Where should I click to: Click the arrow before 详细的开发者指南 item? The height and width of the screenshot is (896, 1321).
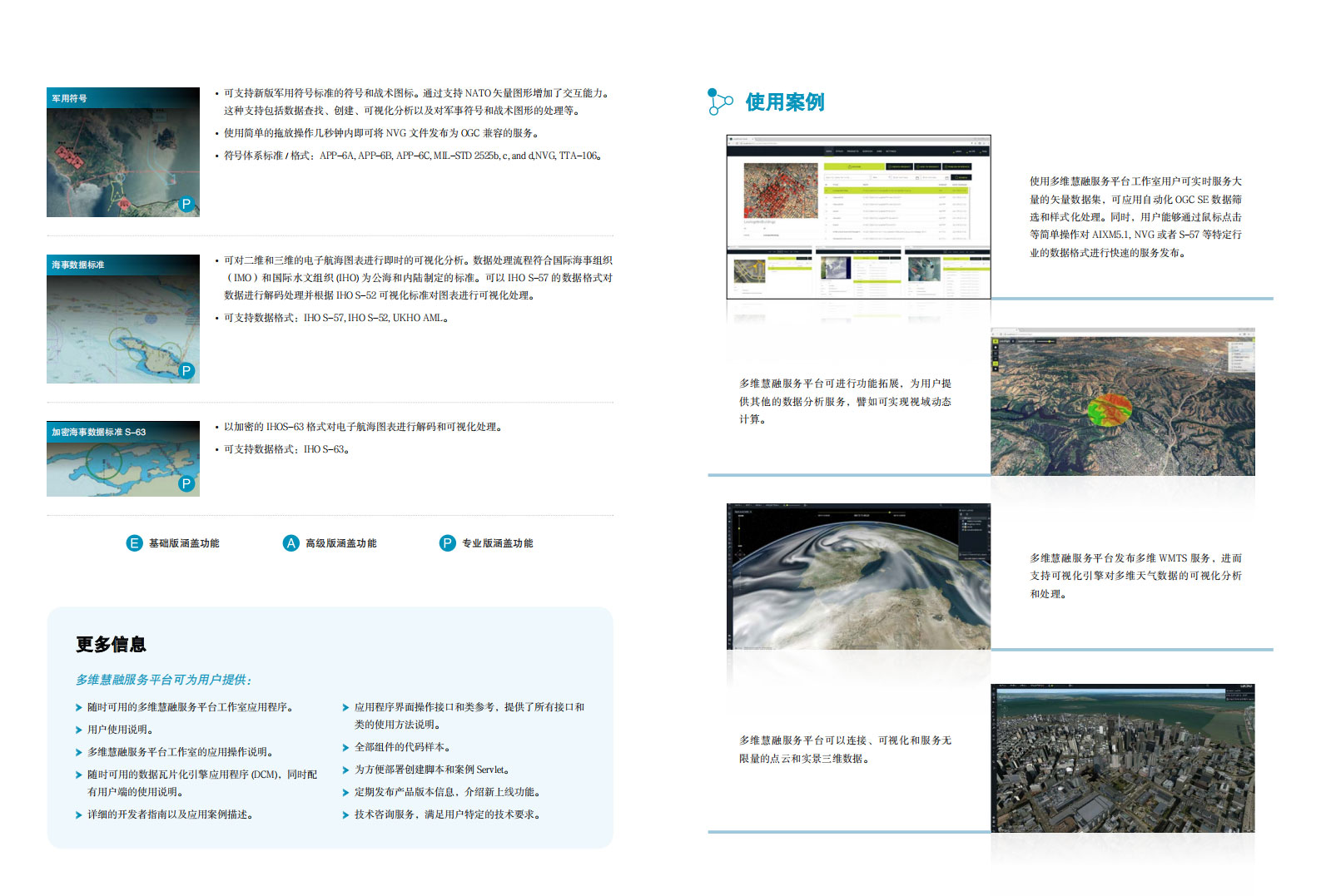(x=79, y=815)
